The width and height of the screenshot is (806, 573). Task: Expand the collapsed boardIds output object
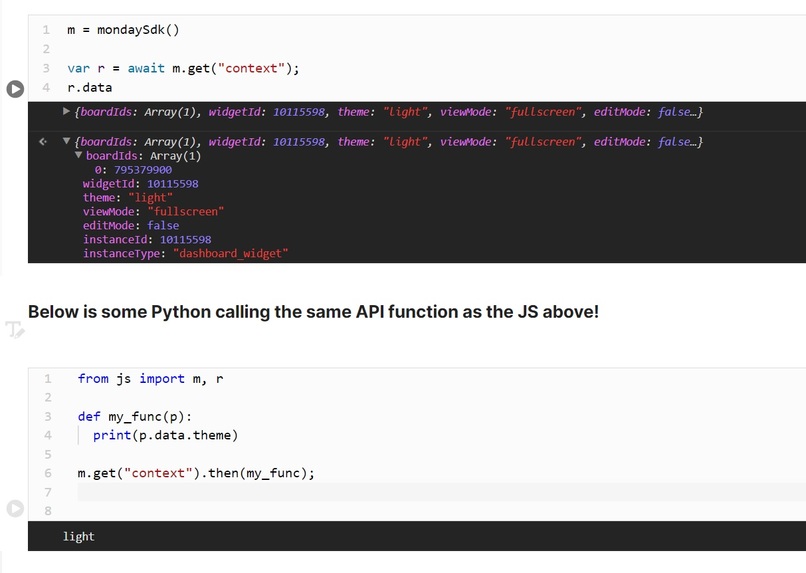[66, 111]
